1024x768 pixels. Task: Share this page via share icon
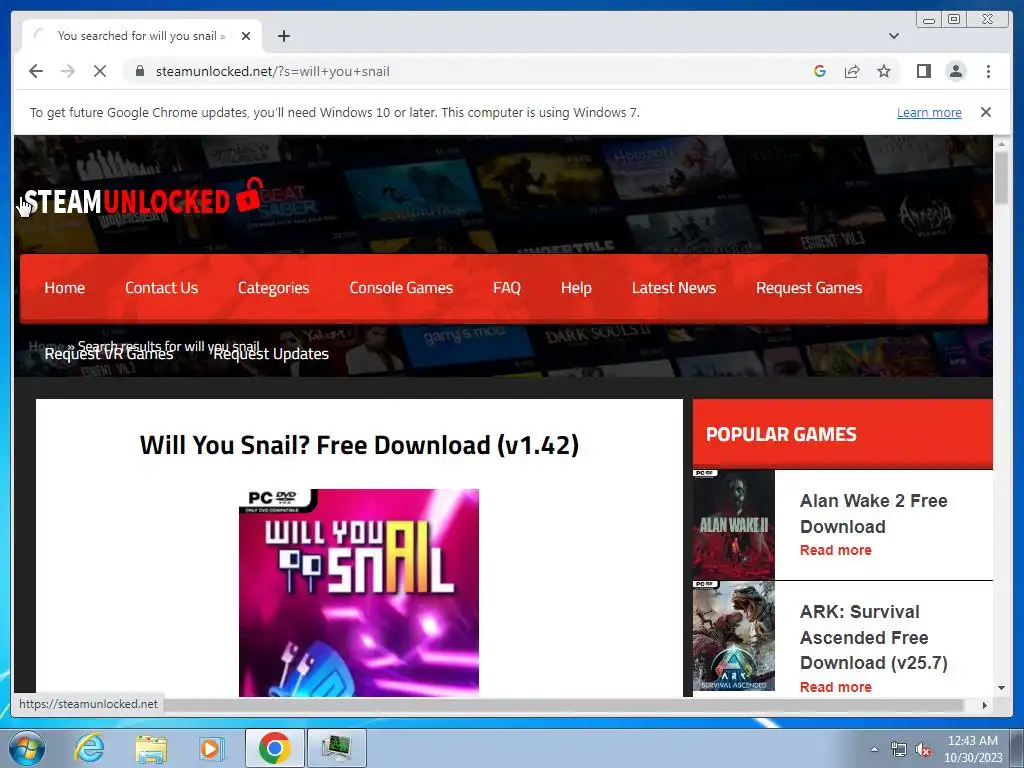coord(852,71)
